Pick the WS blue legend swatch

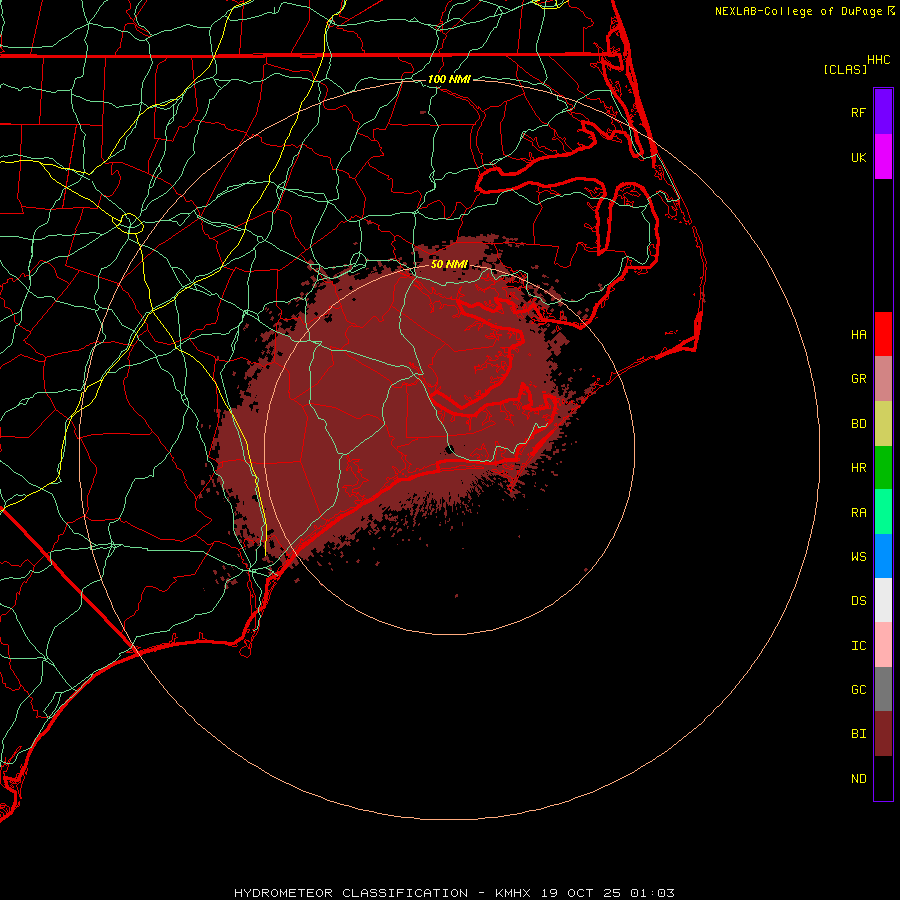(x=883, y=556)
